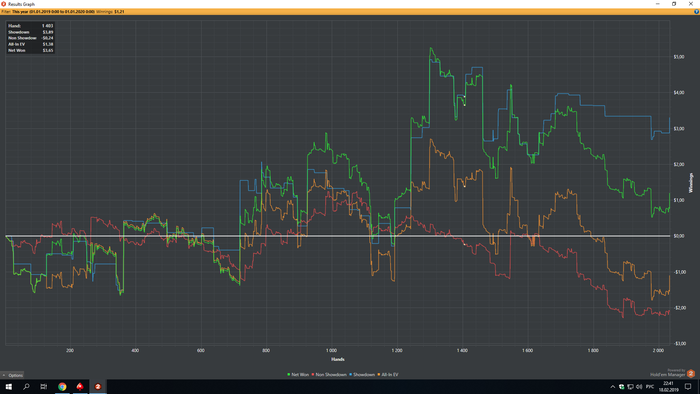Open the Windows Start menu
This screenshot has width=700, height=394.
pyautogui.click(x=8, y=386)
